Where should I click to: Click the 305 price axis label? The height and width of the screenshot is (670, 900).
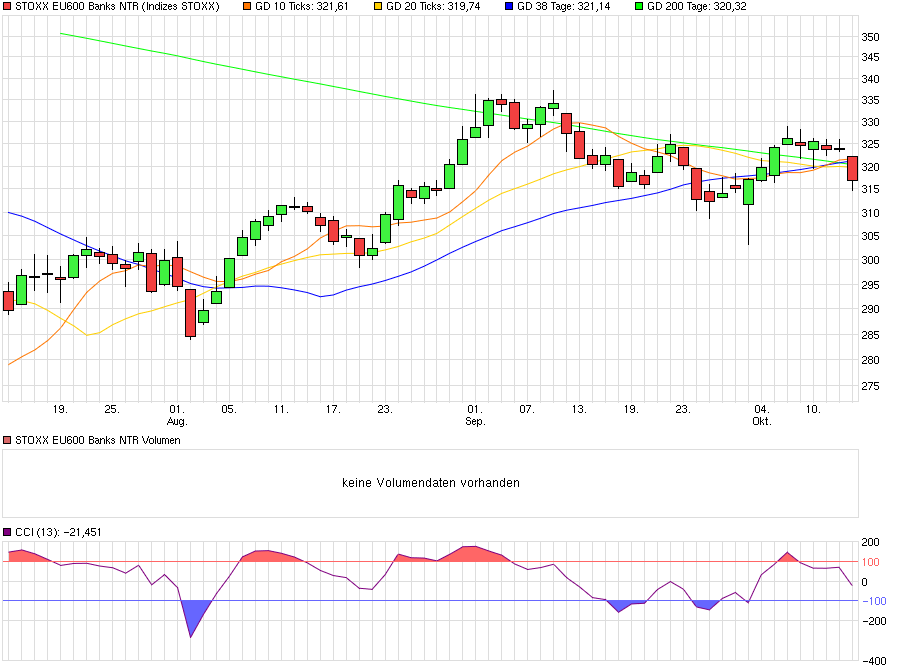point(870,236)
